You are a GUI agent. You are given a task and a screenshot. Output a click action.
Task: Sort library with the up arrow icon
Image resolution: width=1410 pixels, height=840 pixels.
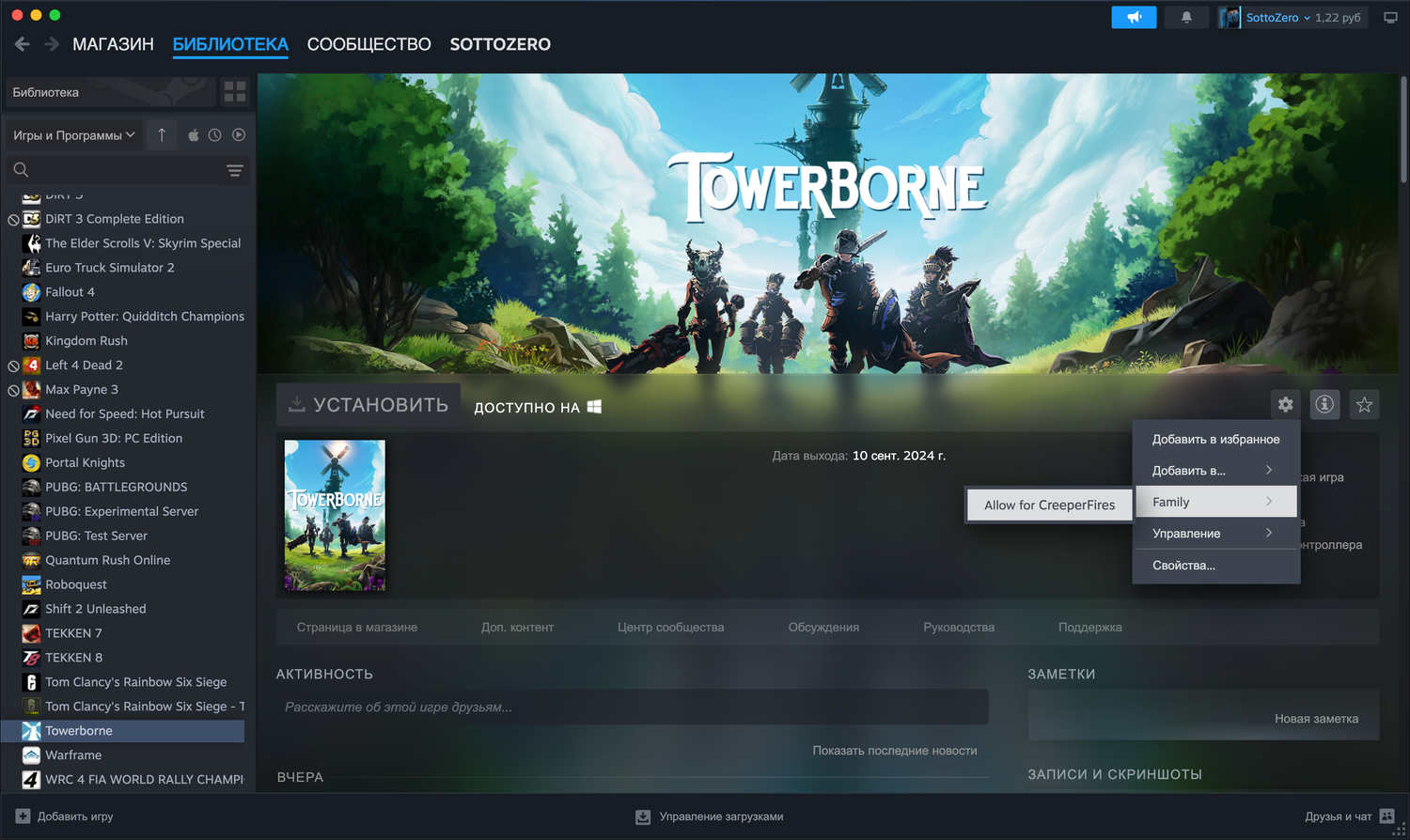point(162,135)
